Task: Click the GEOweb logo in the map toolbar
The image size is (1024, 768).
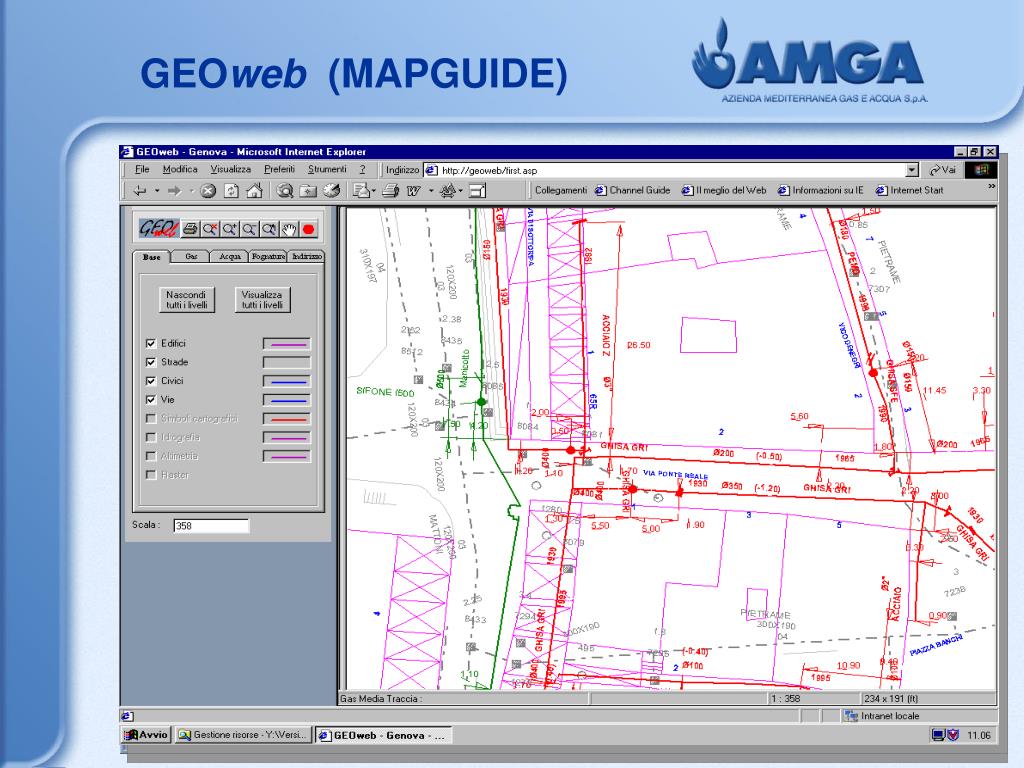Action: click(157, 229)
